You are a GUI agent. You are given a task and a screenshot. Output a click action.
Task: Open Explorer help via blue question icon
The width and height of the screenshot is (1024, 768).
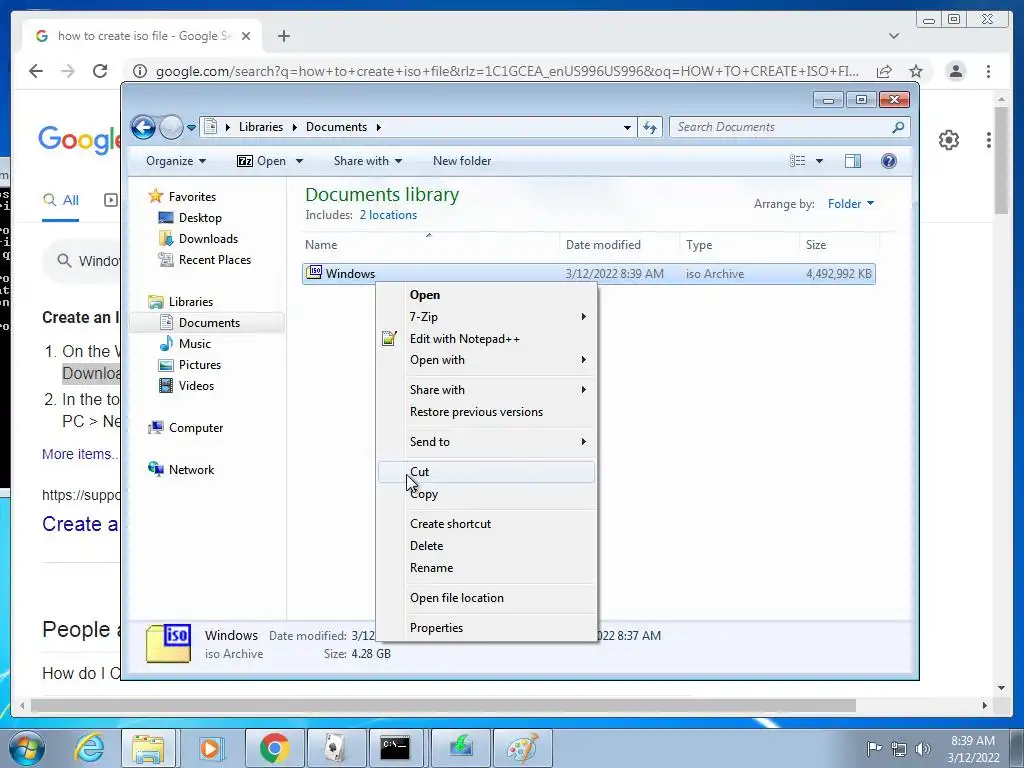888,161
